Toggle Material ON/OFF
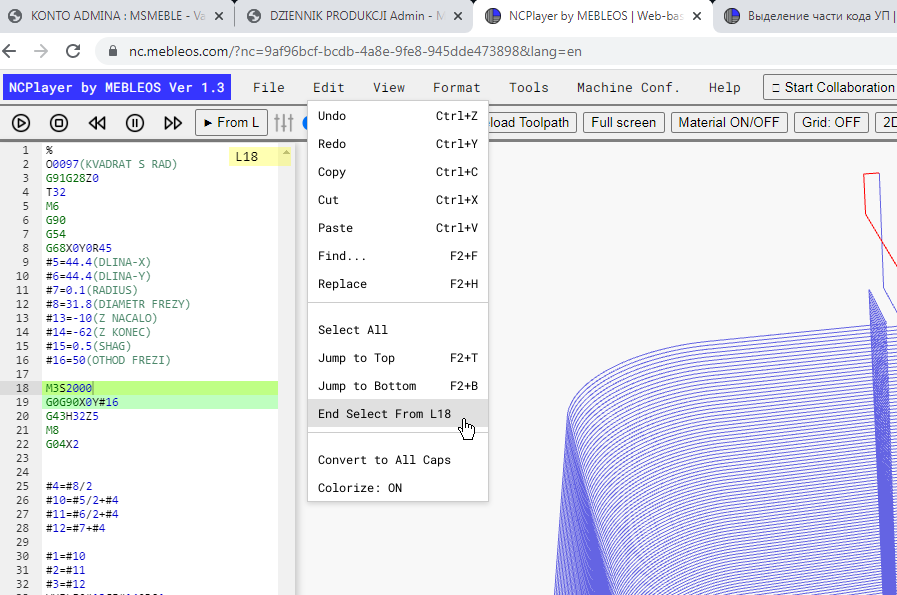 point(729,122)
